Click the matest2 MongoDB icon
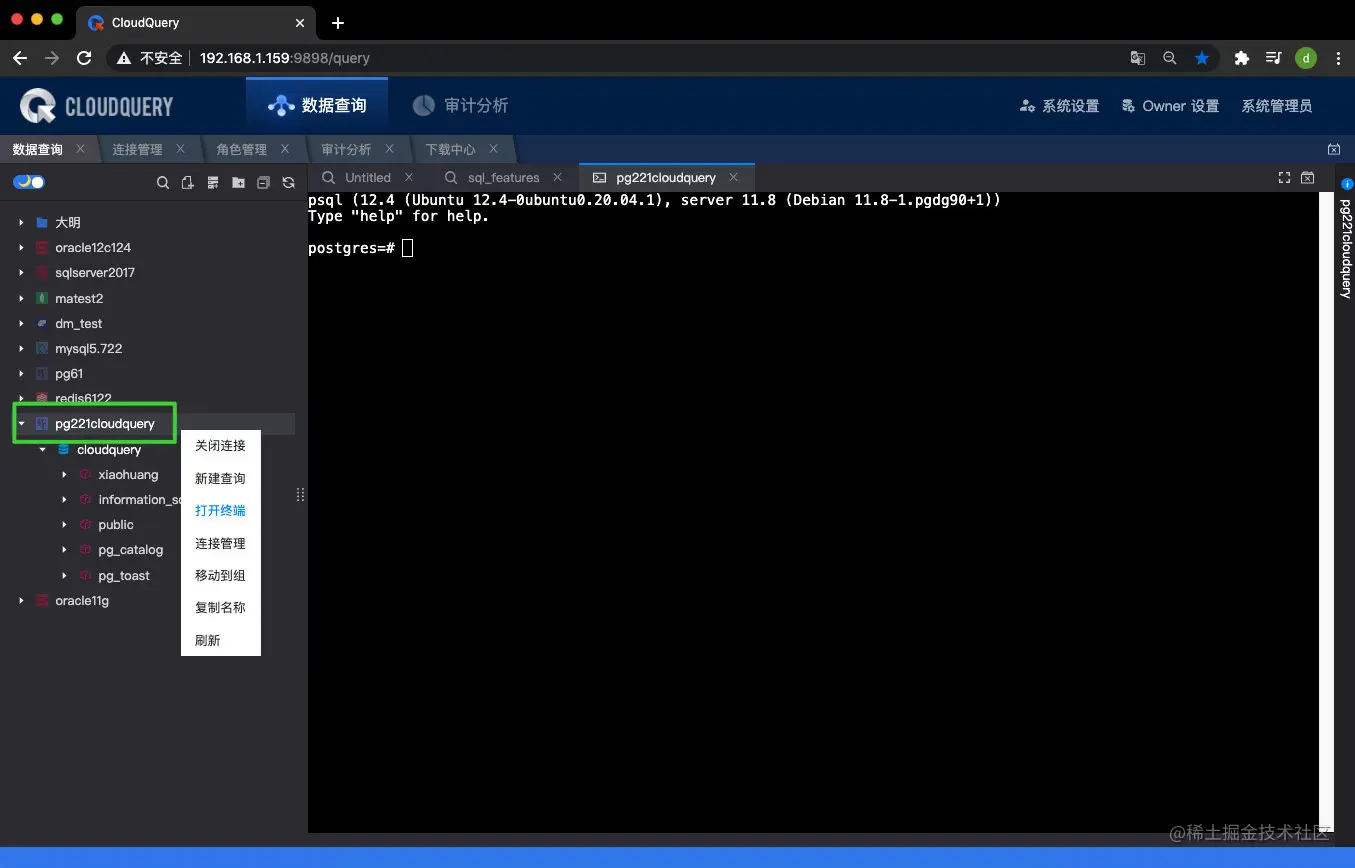 41,298
